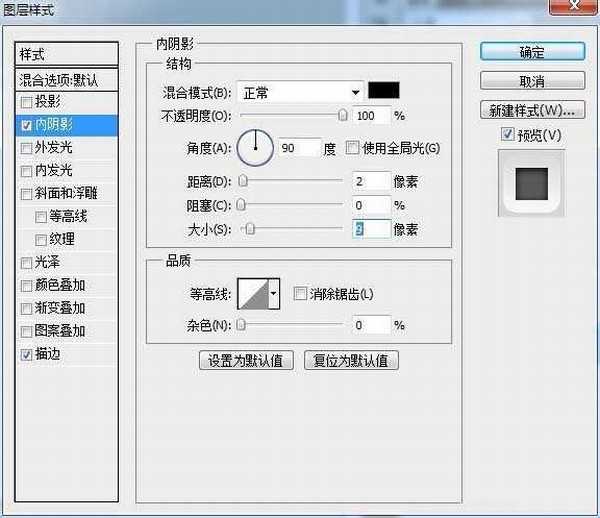The height and width of the screenshot is (518, 600).
Task: Select the 渐变叠加 gradient overlay row label
Action: coord(60,308)
